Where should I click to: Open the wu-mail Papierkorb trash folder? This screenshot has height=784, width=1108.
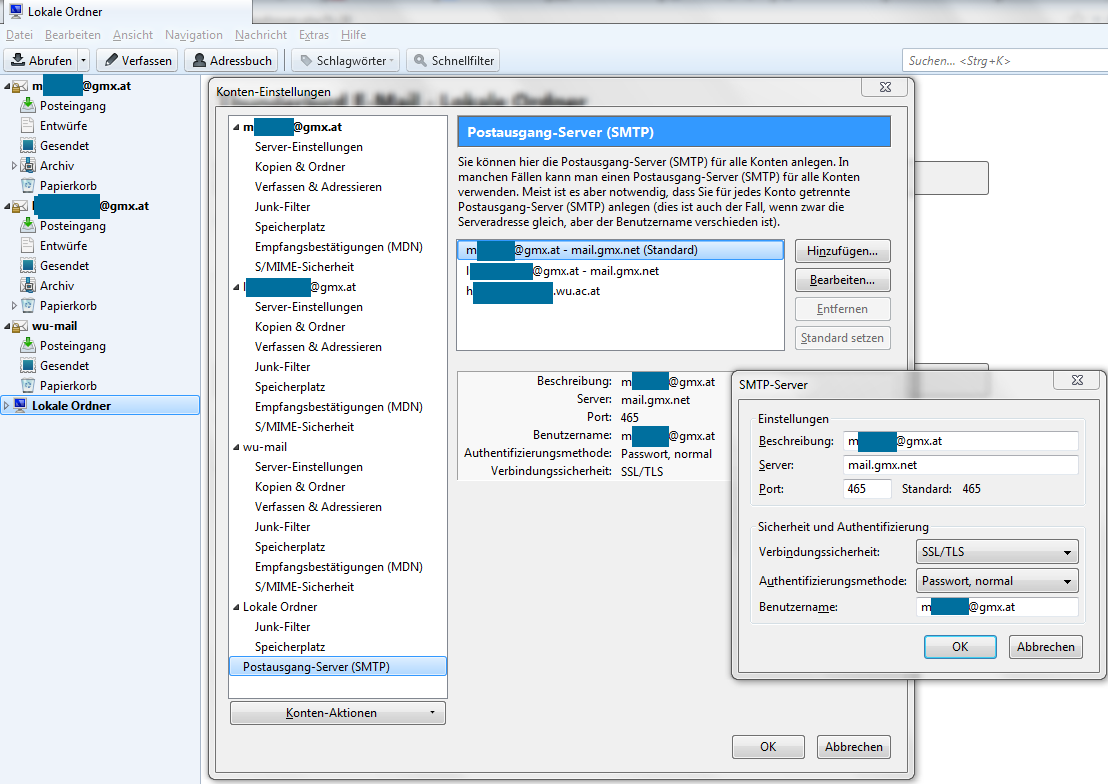pyautogui.click(x=67, y=386)
